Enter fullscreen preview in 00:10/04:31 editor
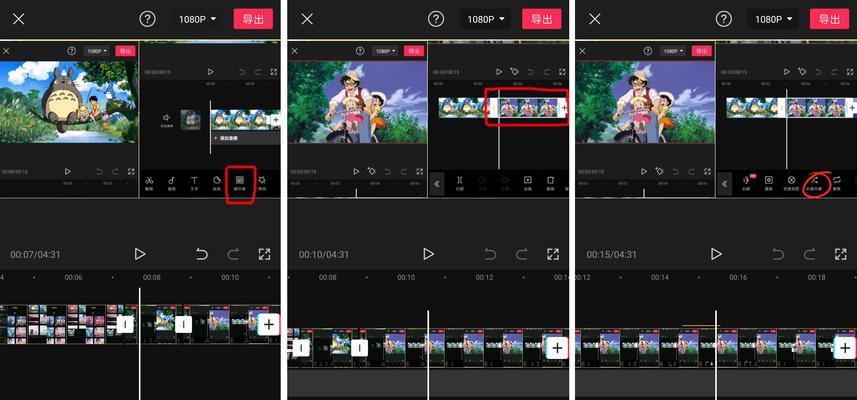This screenshot has height=400, width=857. tap(553, 254)
